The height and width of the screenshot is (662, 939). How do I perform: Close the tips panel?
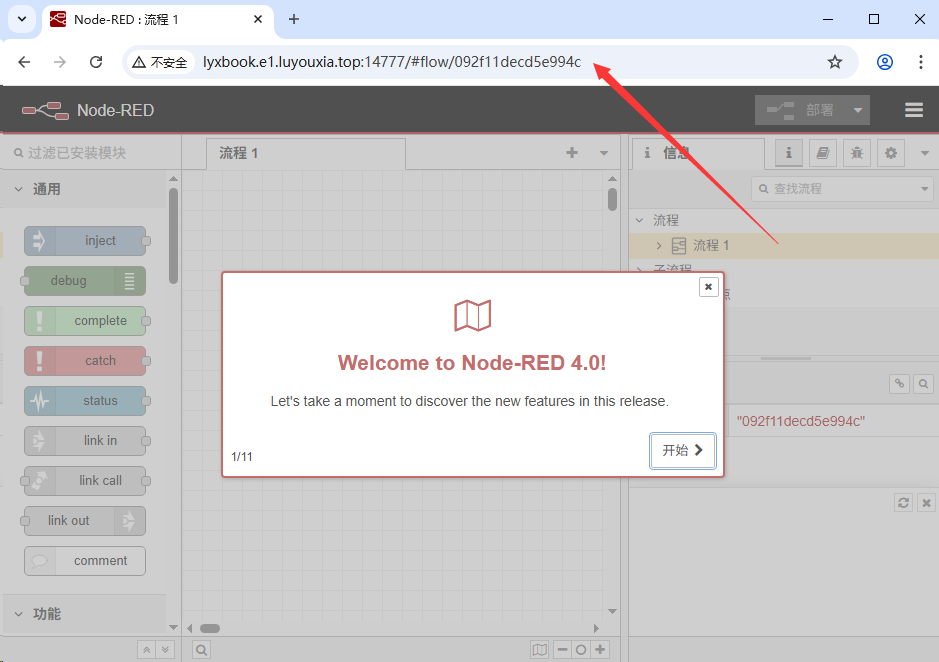926,503
